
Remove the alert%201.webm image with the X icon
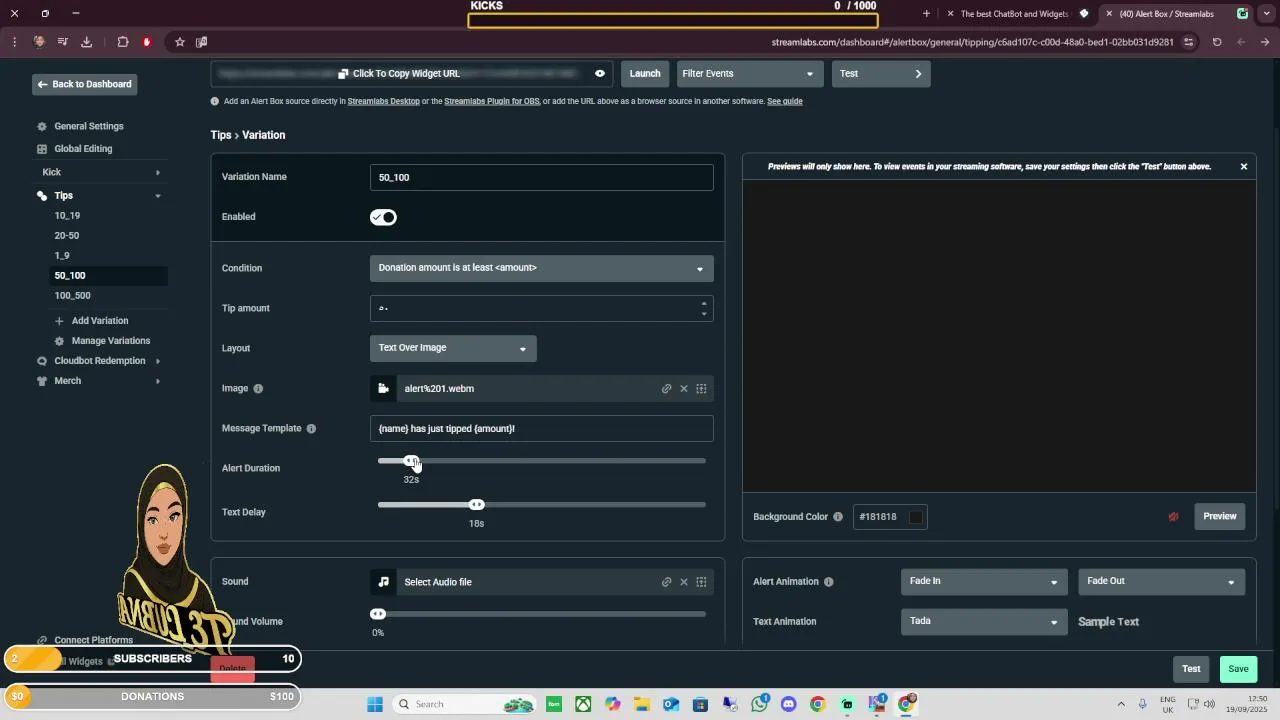pos(684,389)
